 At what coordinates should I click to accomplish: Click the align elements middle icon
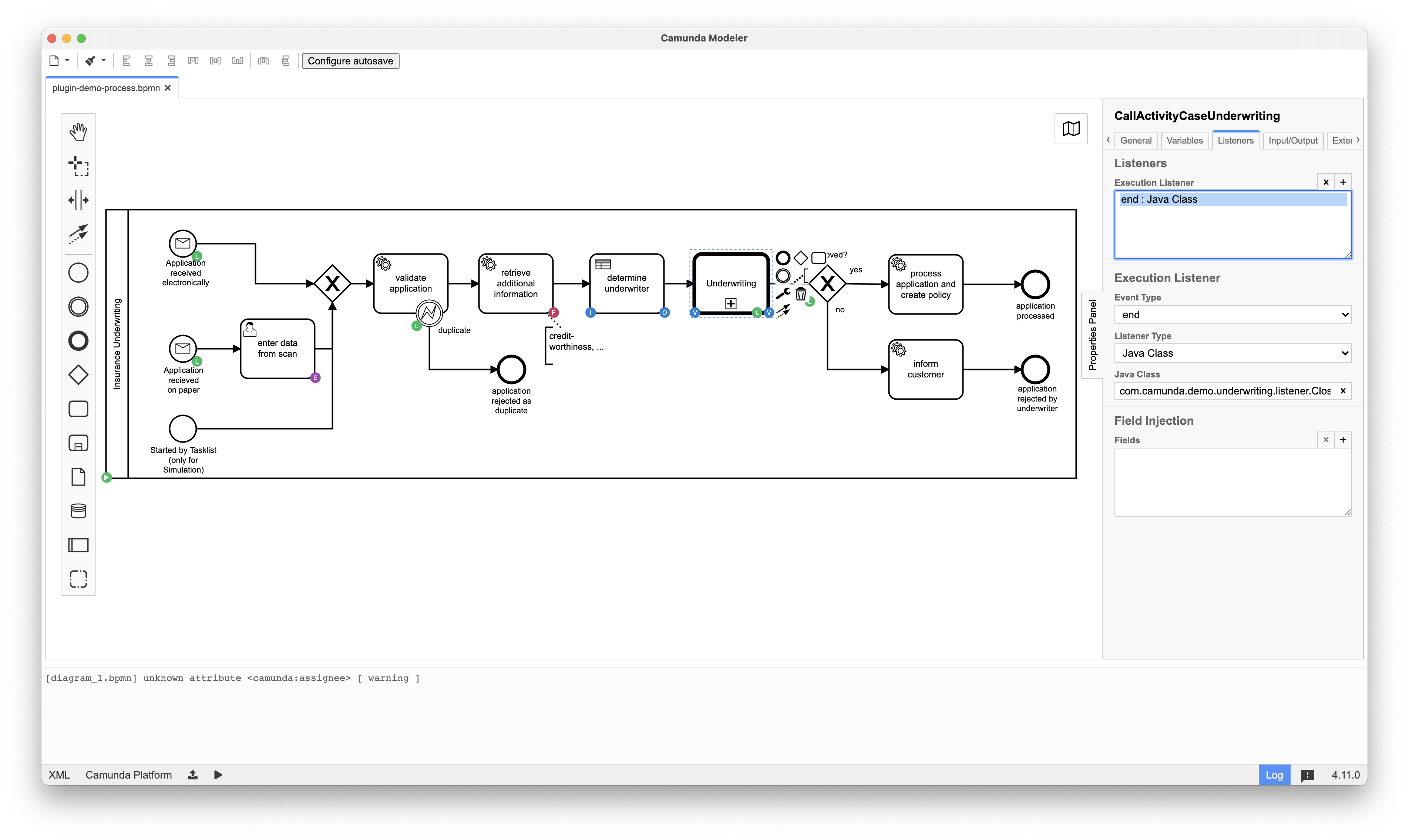(215, 61)
